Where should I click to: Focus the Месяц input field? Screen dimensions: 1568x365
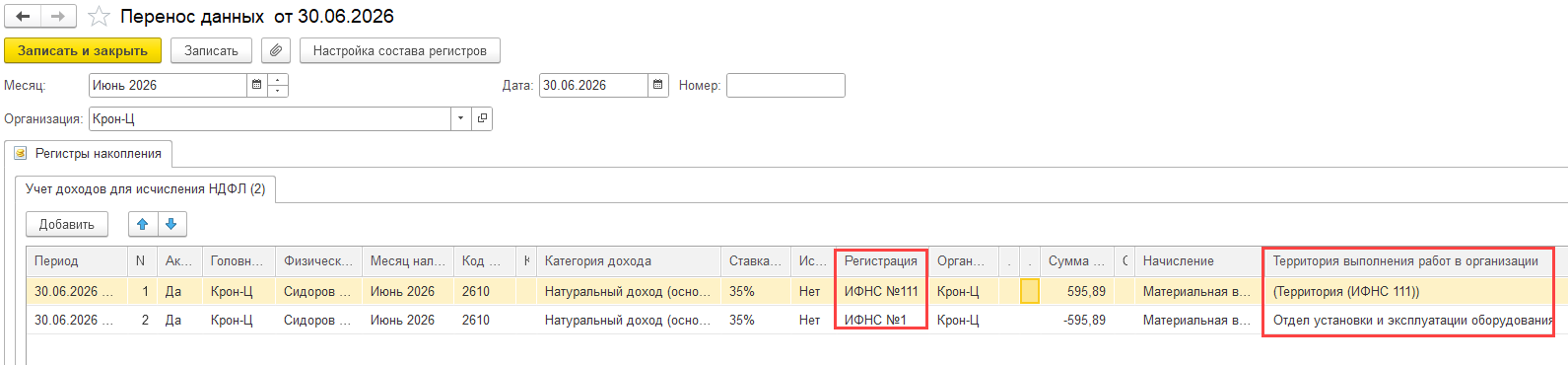coord(168,85)
